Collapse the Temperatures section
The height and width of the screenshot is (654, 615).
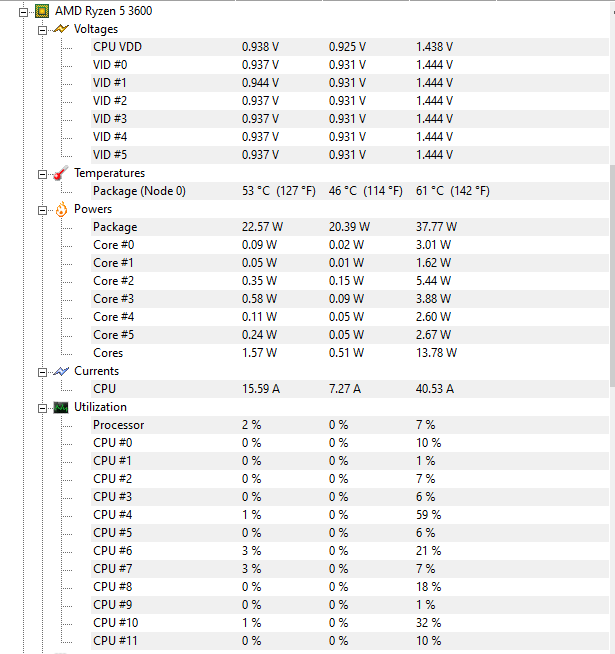point(42,174)
